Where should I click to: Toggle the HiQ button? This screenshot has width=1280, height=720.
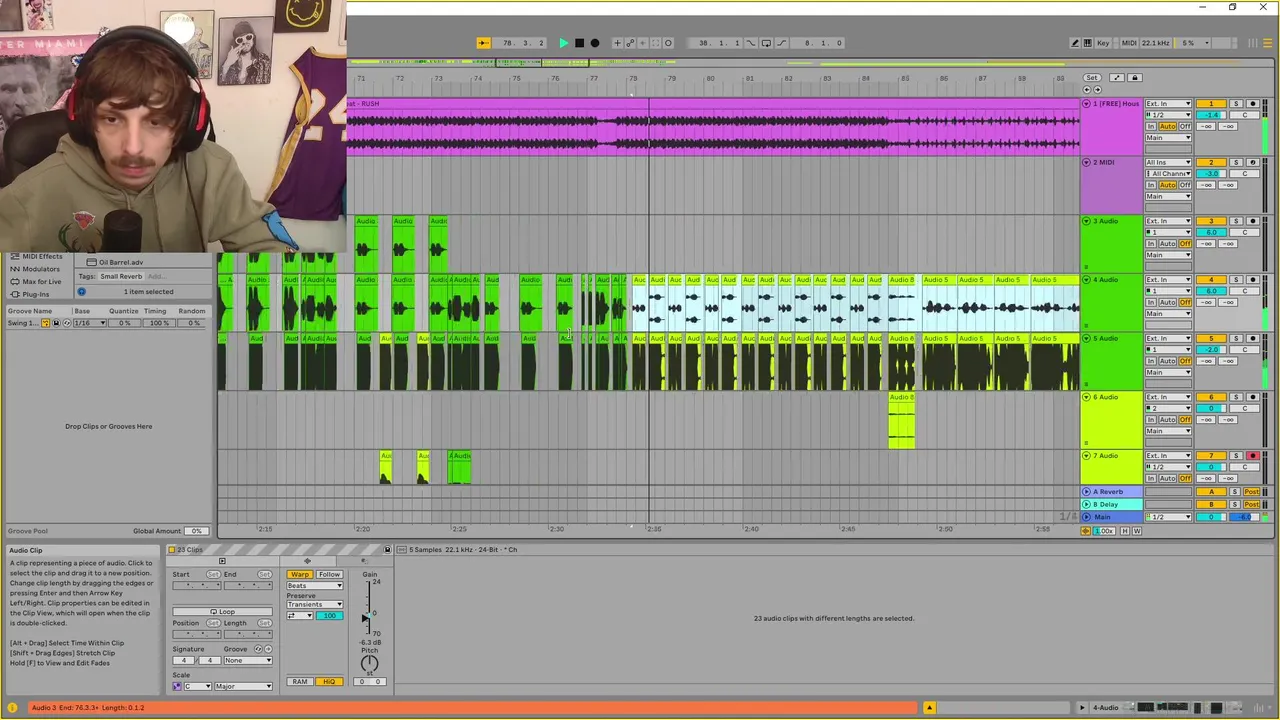(x=329, y=682)
